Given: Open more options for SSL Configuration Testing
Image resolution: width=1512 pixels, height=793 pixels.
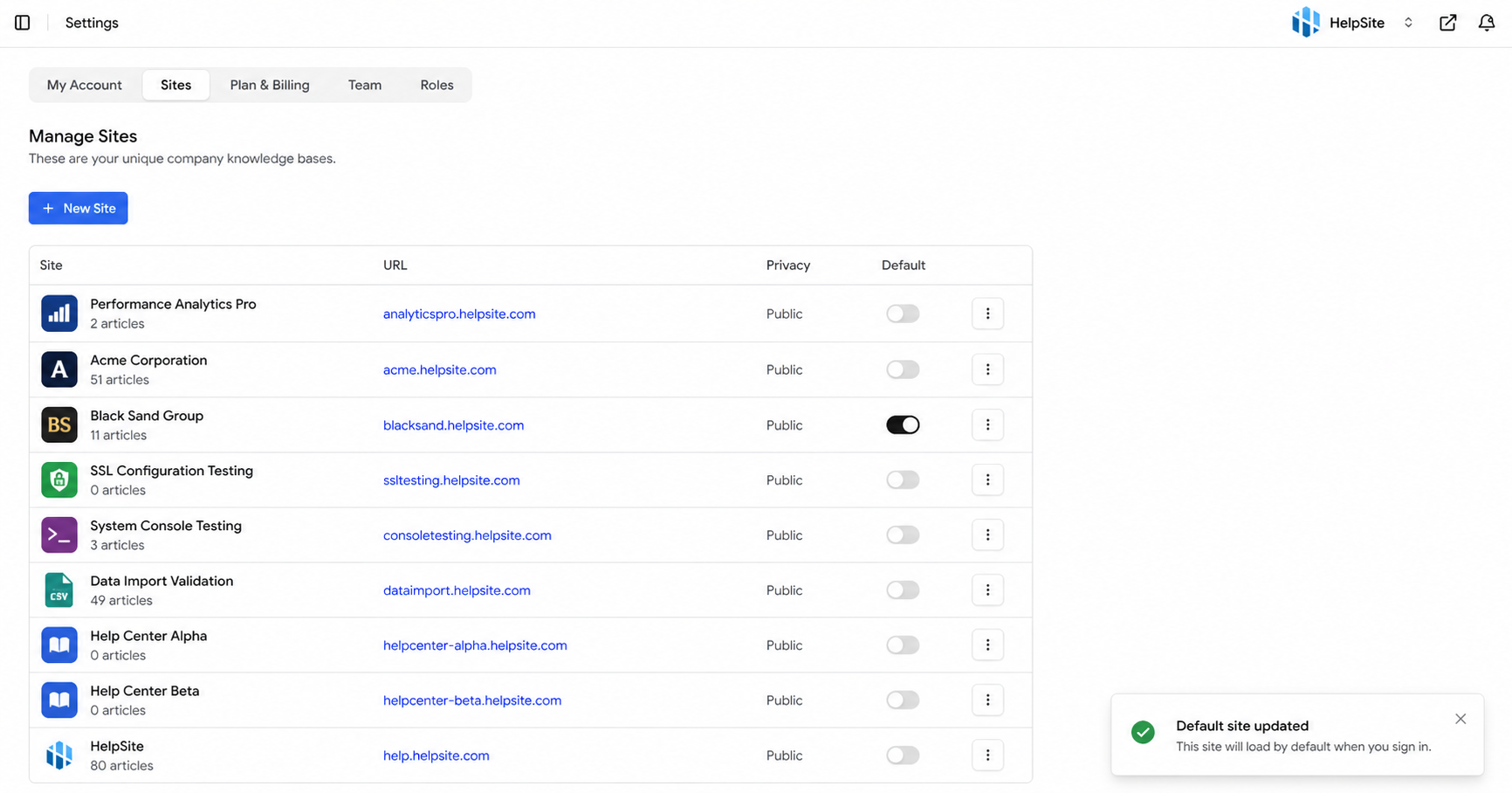Looking at the screenshot, I should tap(987, 480).
